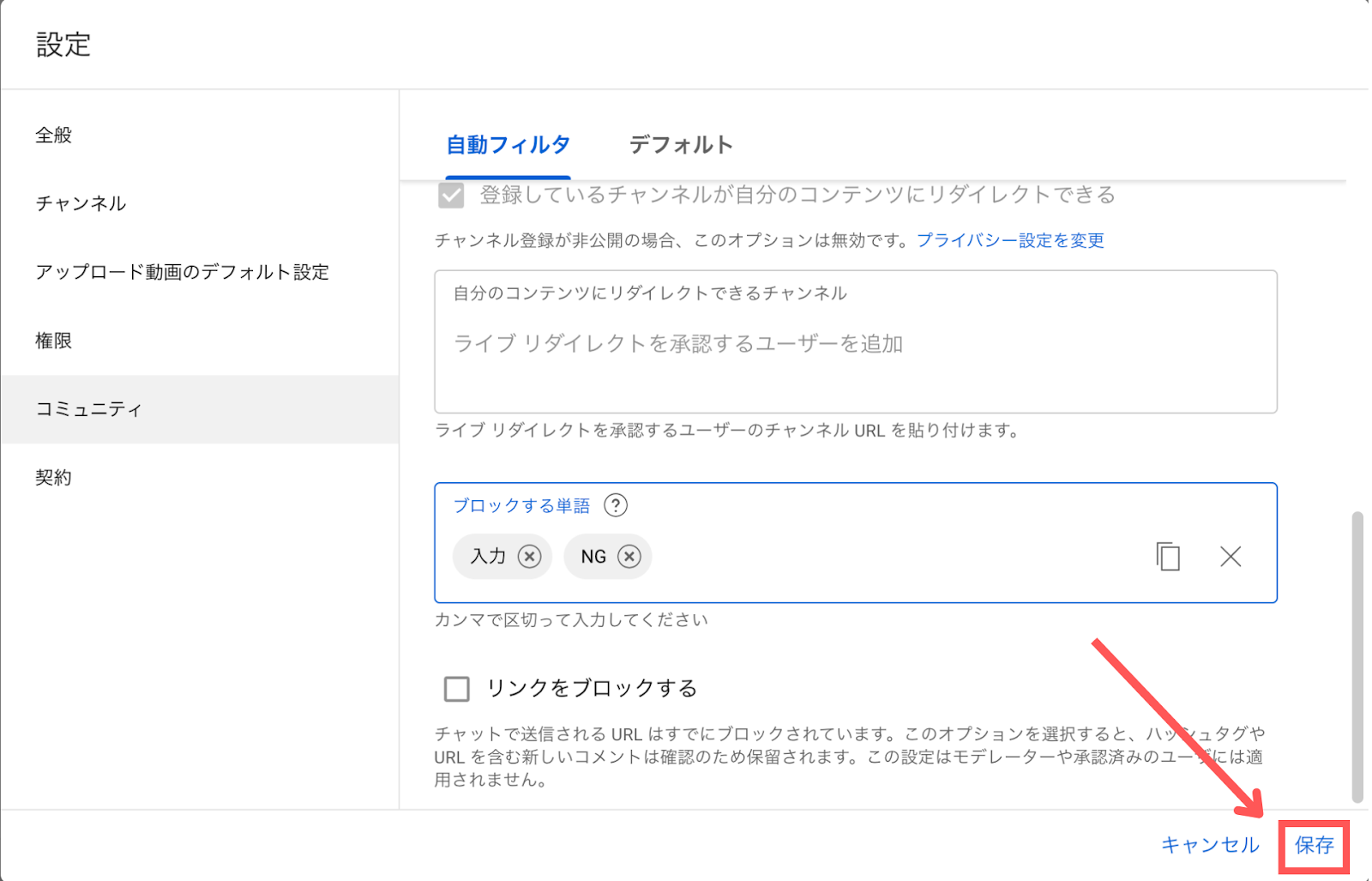Open 契約 settings section
This screenshot has height=881, width=1372.
pos(200,478)
